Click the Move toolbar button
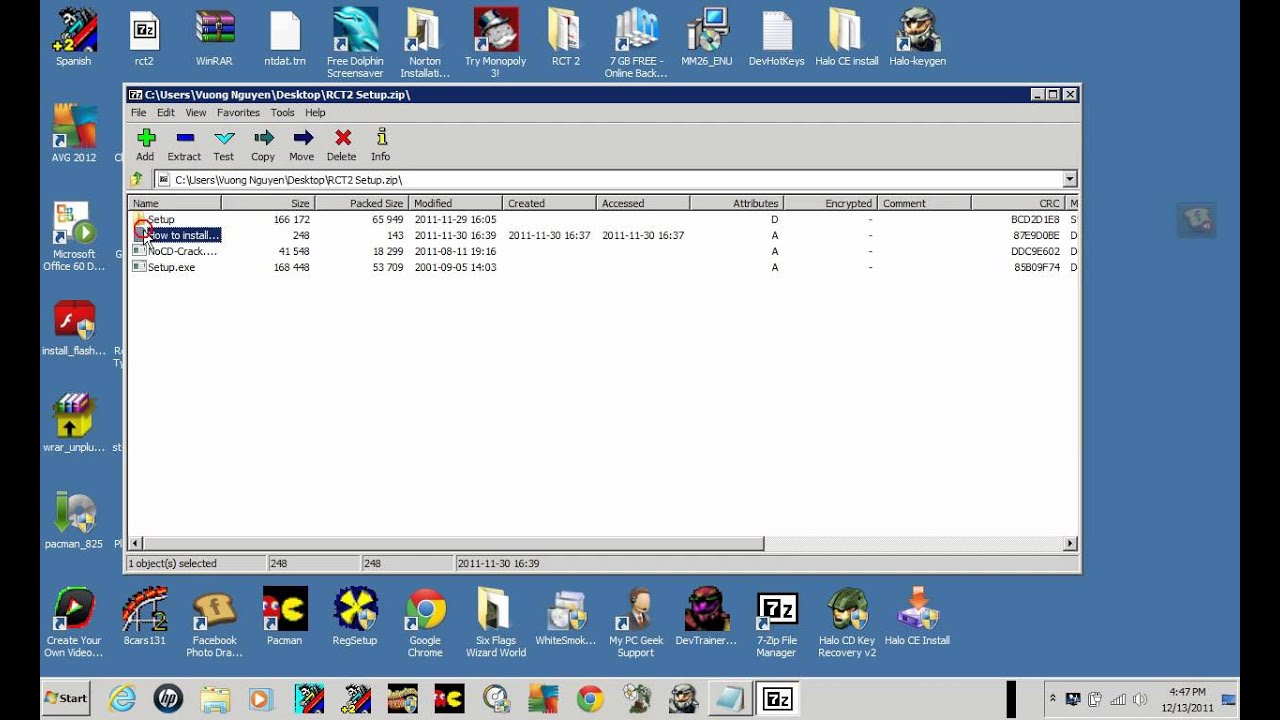The width and height of the screenshot is (1280, 720). pyautogui.click(x=302, y=145)
